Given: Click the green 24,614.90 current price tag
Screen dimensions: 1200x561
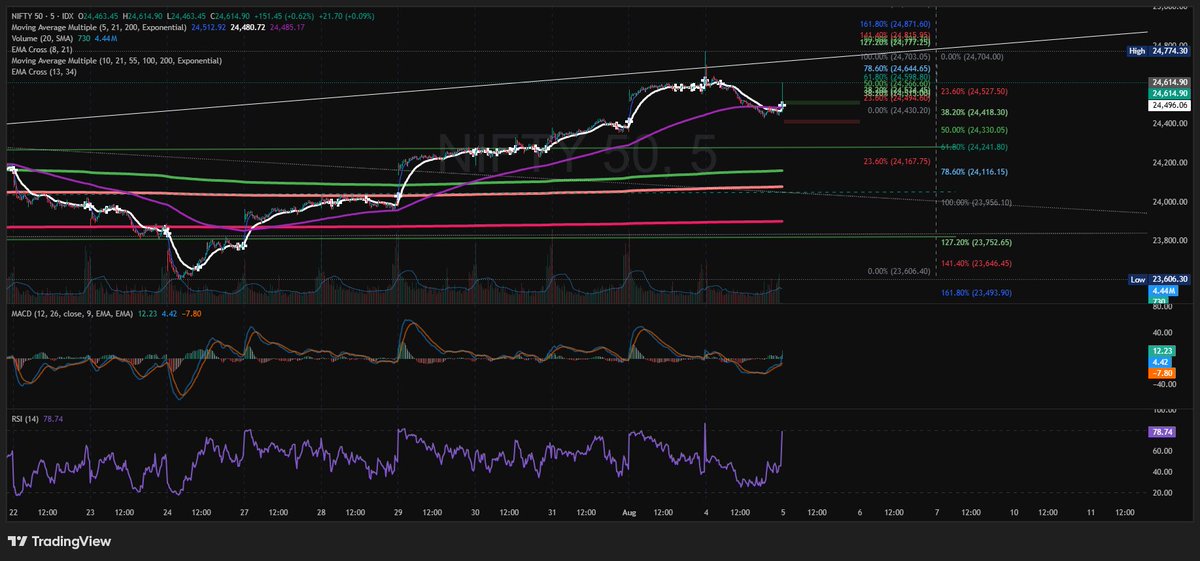Looking at the screenshot, I should pyautogui.click(x=1170, y=92).
